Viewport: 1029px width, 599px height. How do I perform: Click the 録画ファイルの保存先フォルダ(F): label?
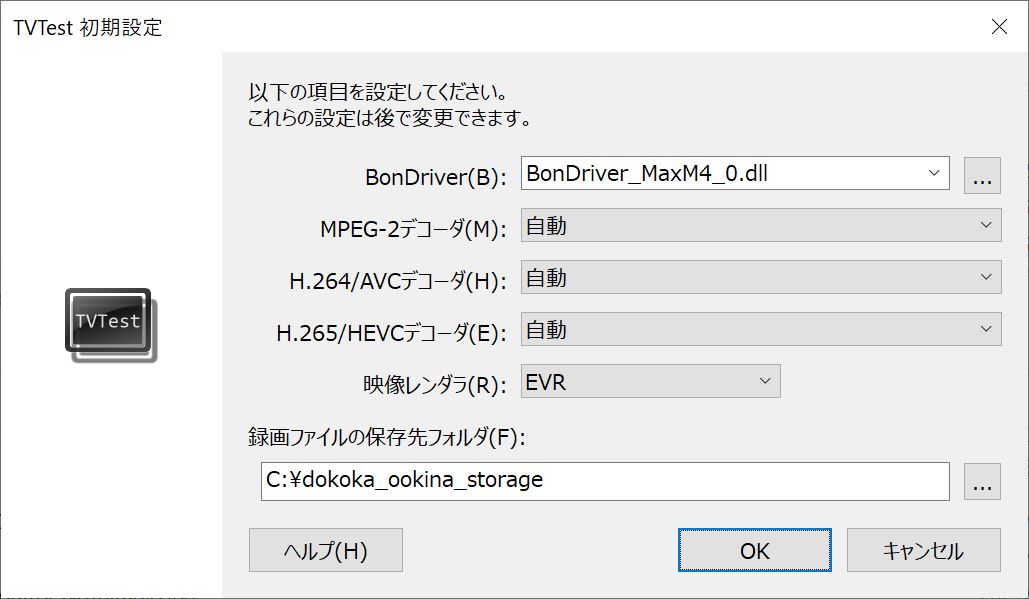(x=387, y=437)
